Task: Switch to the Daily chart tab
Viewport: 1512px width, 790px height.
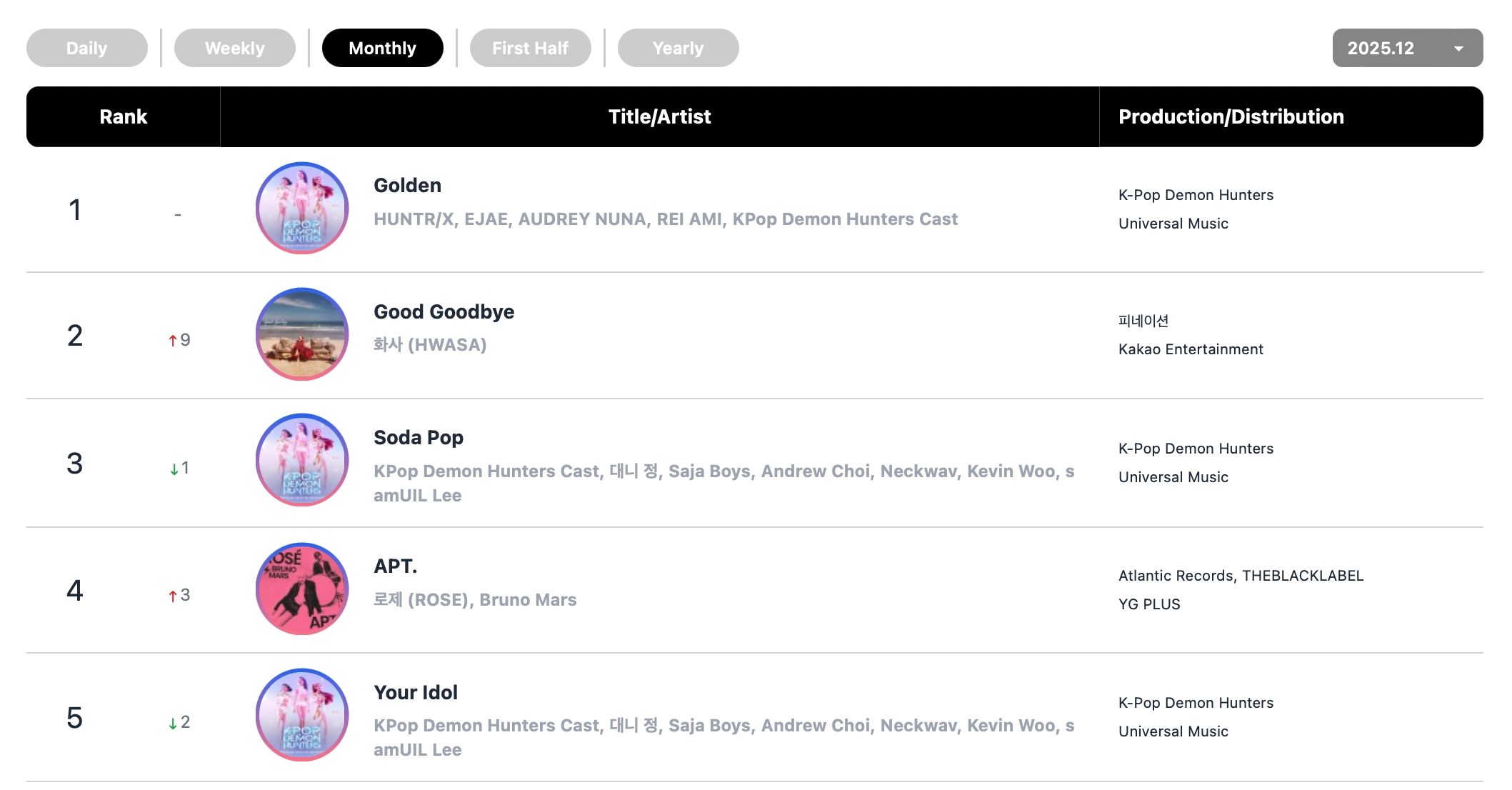Action: pyautogui.click(x=87, y=48)
